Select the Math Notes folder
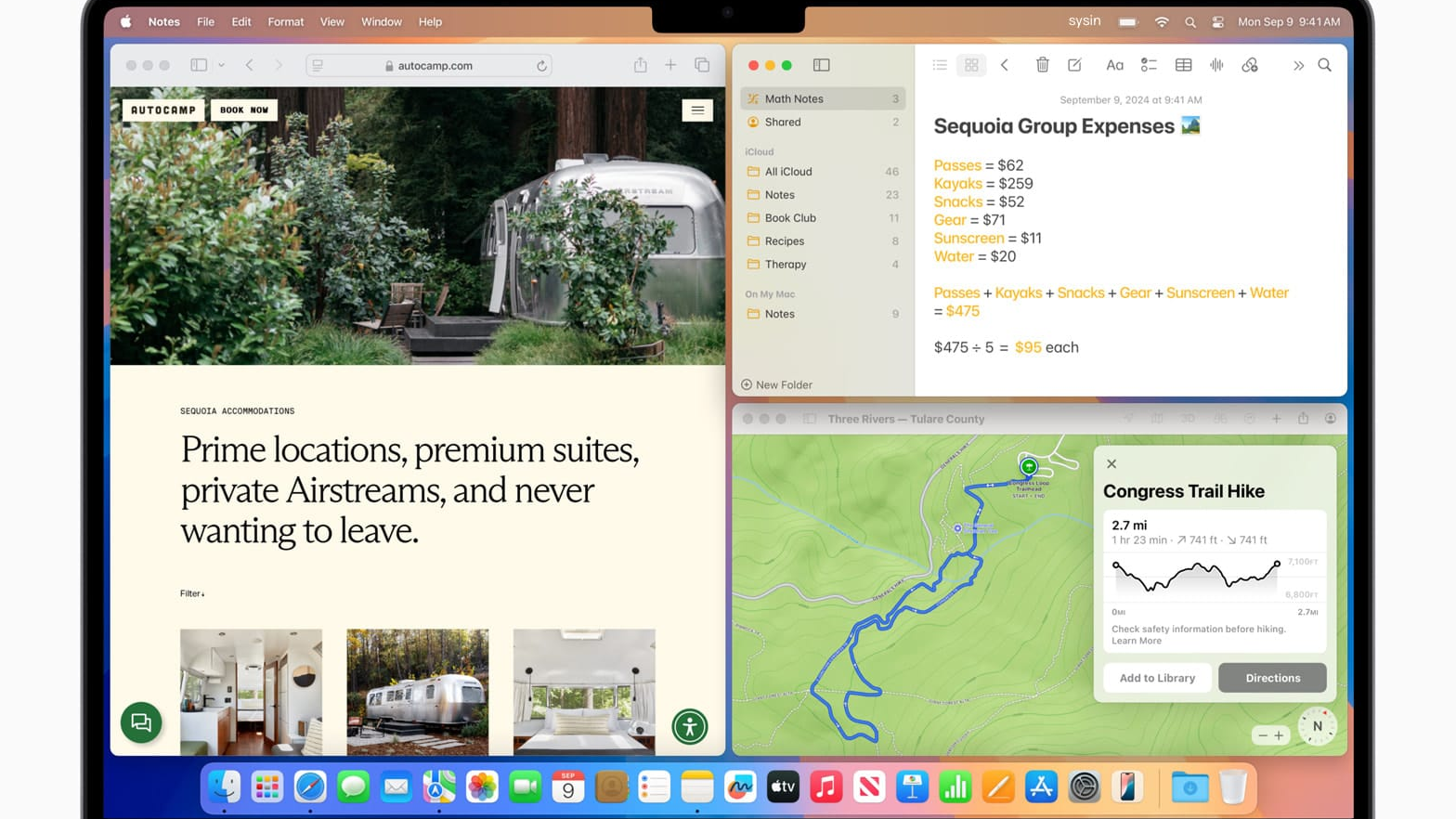This screenshot has height=819, width=1456. [x=823, y=98]
